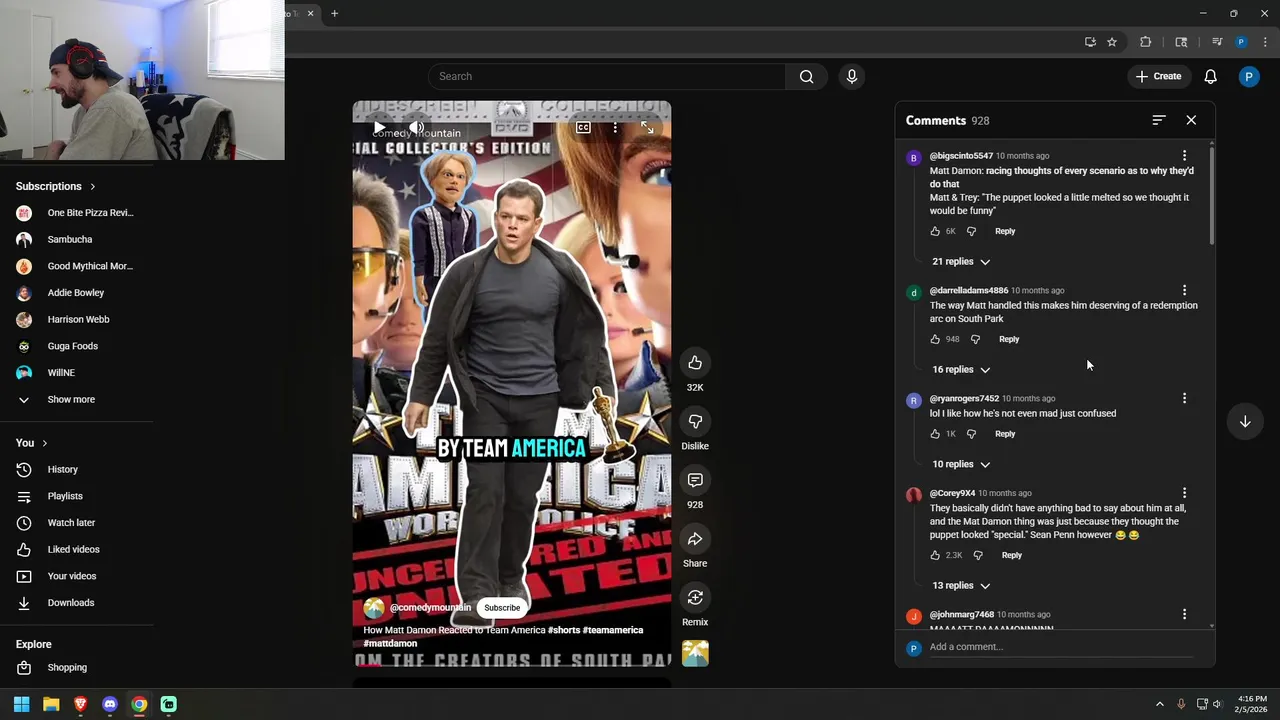Open the account avatar menu
1280x720 pixels.
[1249, 76]
